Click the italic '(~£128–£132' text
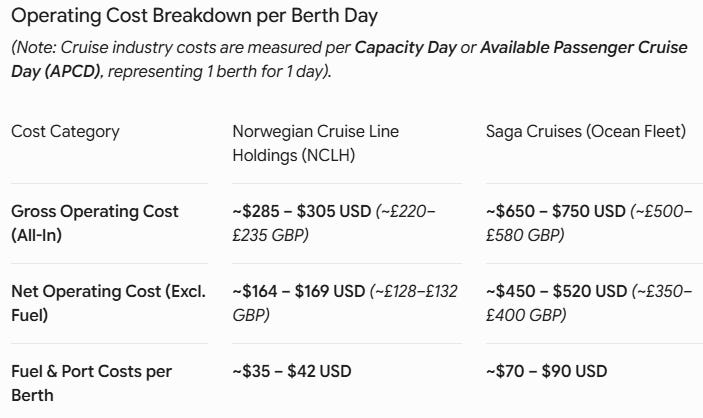 (x=413, y=292)
